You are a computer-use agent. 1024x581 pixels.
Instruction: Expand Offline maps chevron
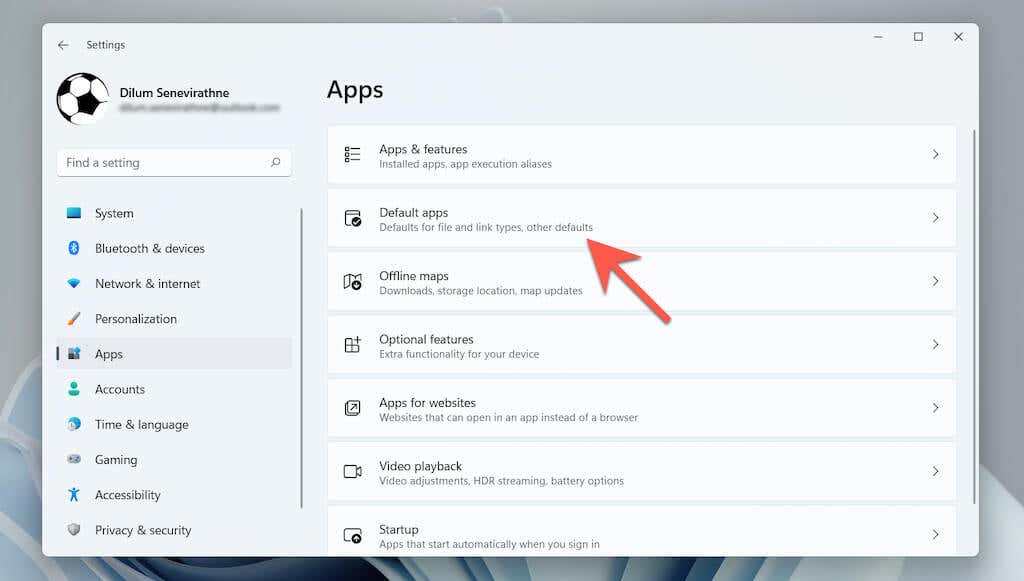935,281
